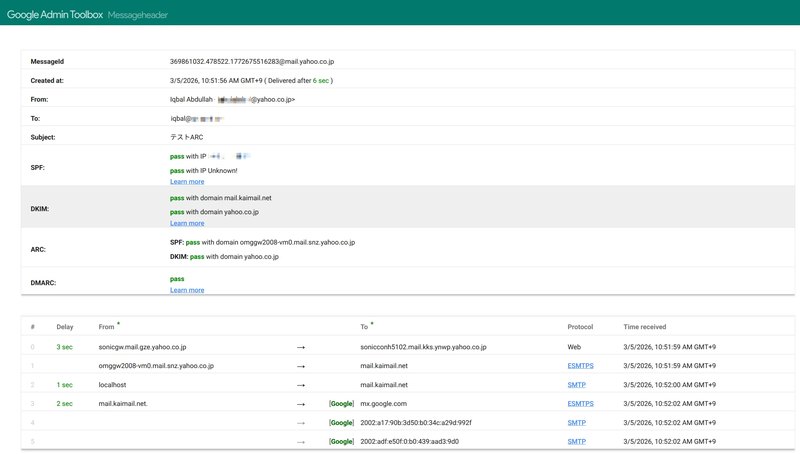This screenshot has width=800, height=454.
Task: Click the DMARC pass result
Action: point(177,279)
